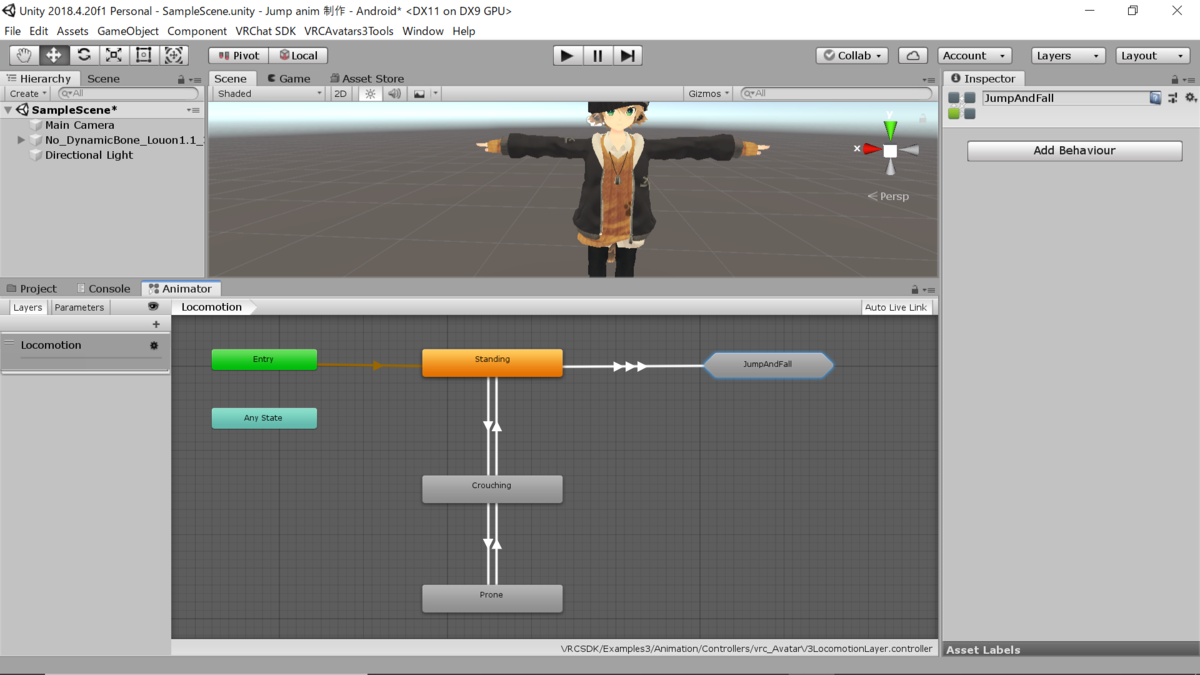Toggle scene lighting sun icon

coord(370,93)
